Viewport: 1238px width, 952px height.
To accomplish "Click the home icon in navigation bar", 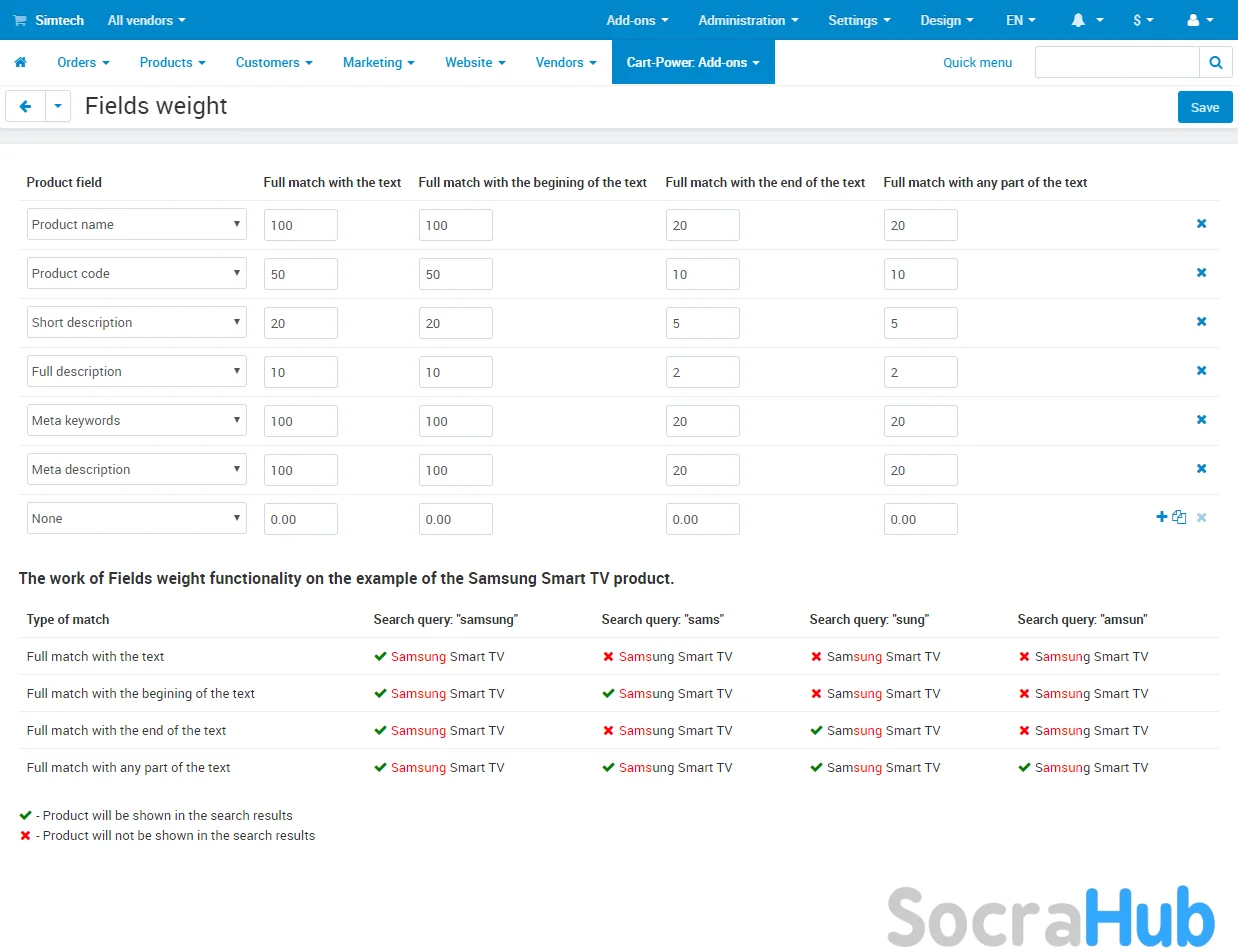I will (20, 62).
